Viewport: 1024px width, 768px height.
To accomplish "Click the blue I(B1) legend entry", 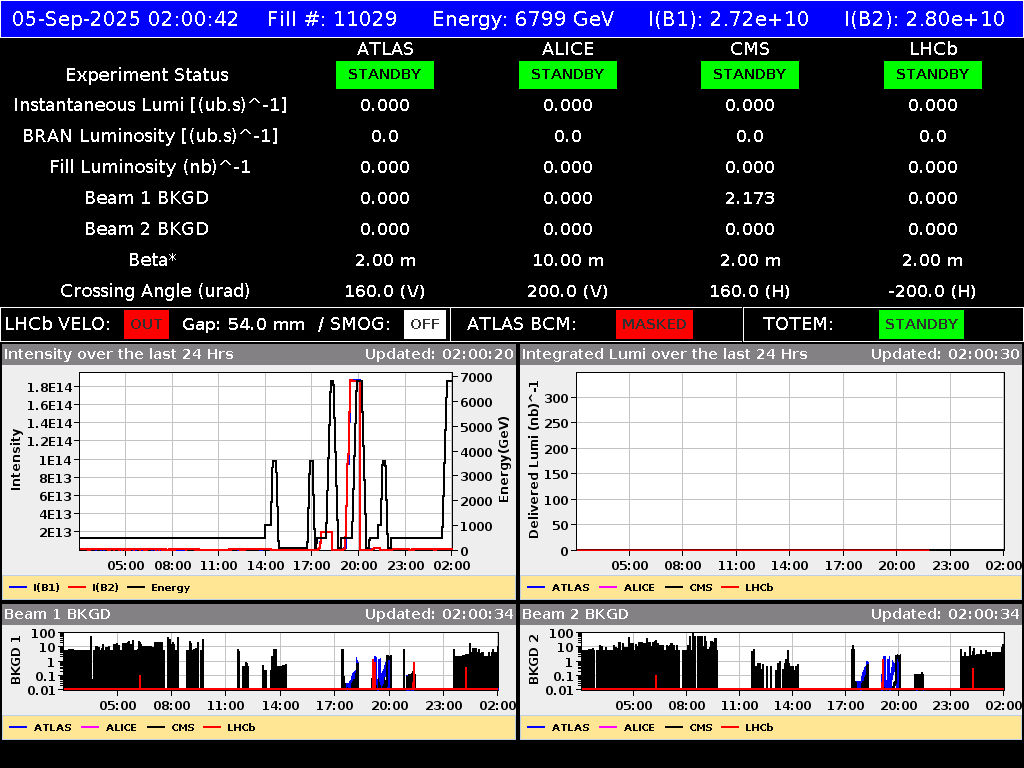I will click(x=35, y=588).
